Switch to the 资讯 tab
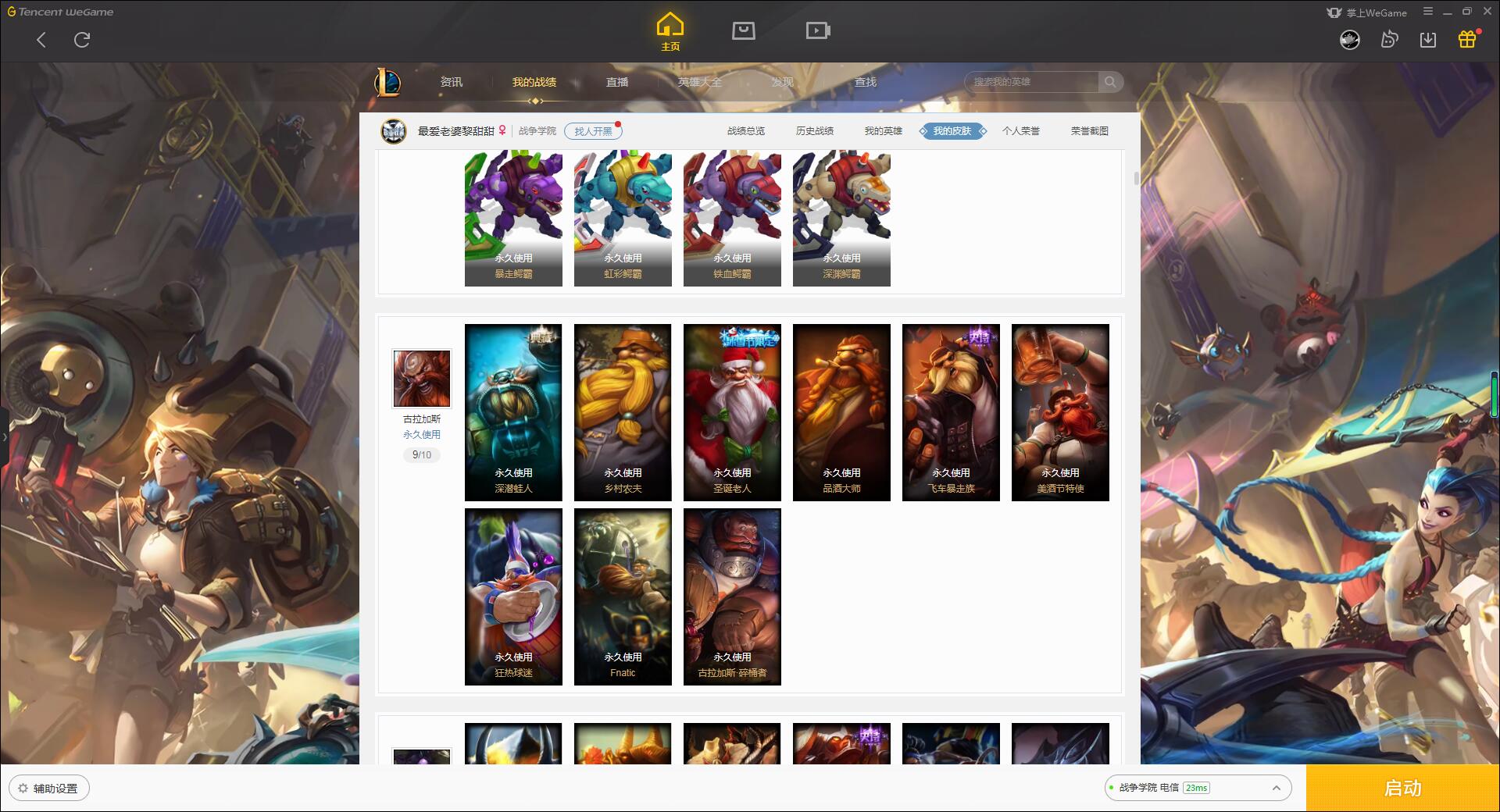The image size is (1500, 812). tap(452, 82)
